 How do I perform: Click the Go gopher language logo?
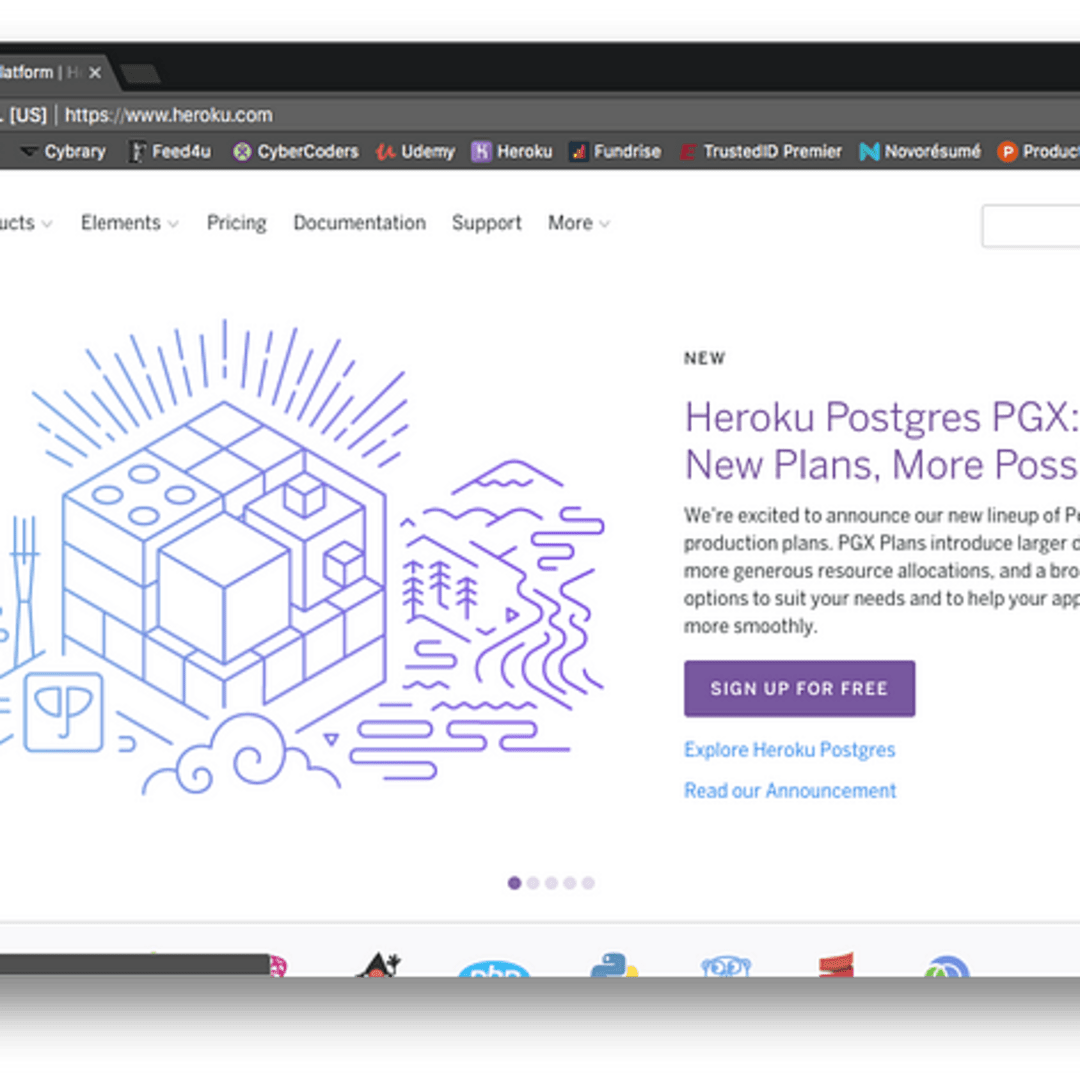[726, 966]
